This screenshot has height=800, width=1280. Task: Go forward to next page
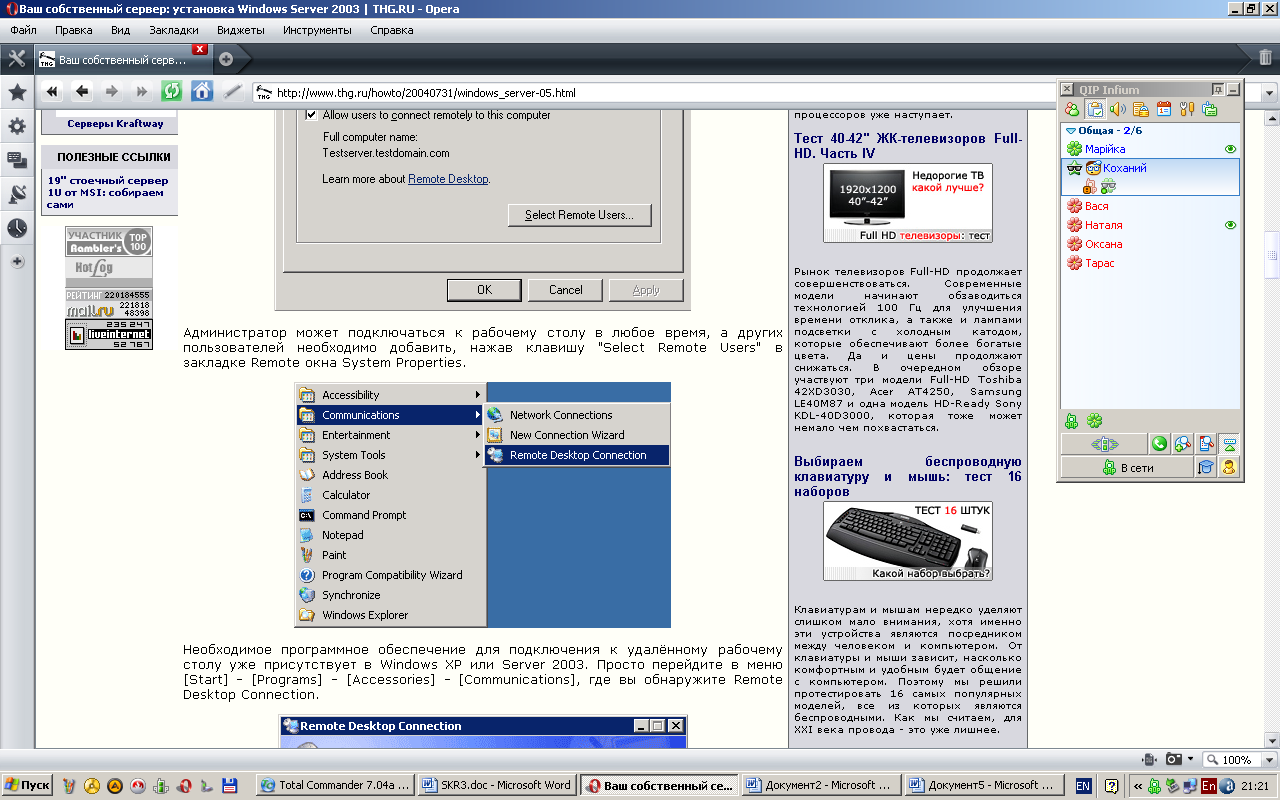(112, 92)
